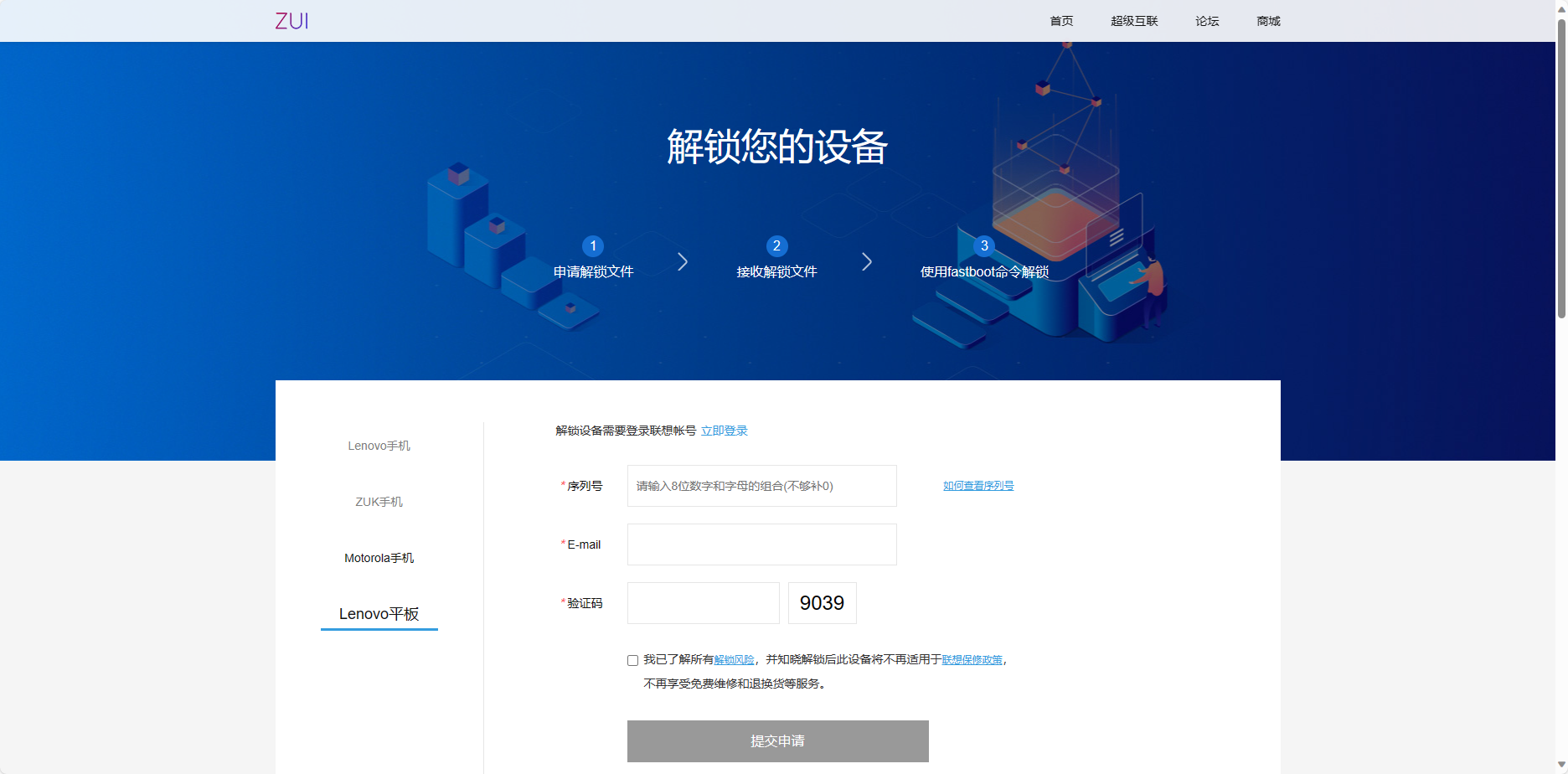Viewport: 1568px width, 774px height.
Task: Switch to the Motorola手机 tab
Action: pyautogui.click(x=379, y=558)
